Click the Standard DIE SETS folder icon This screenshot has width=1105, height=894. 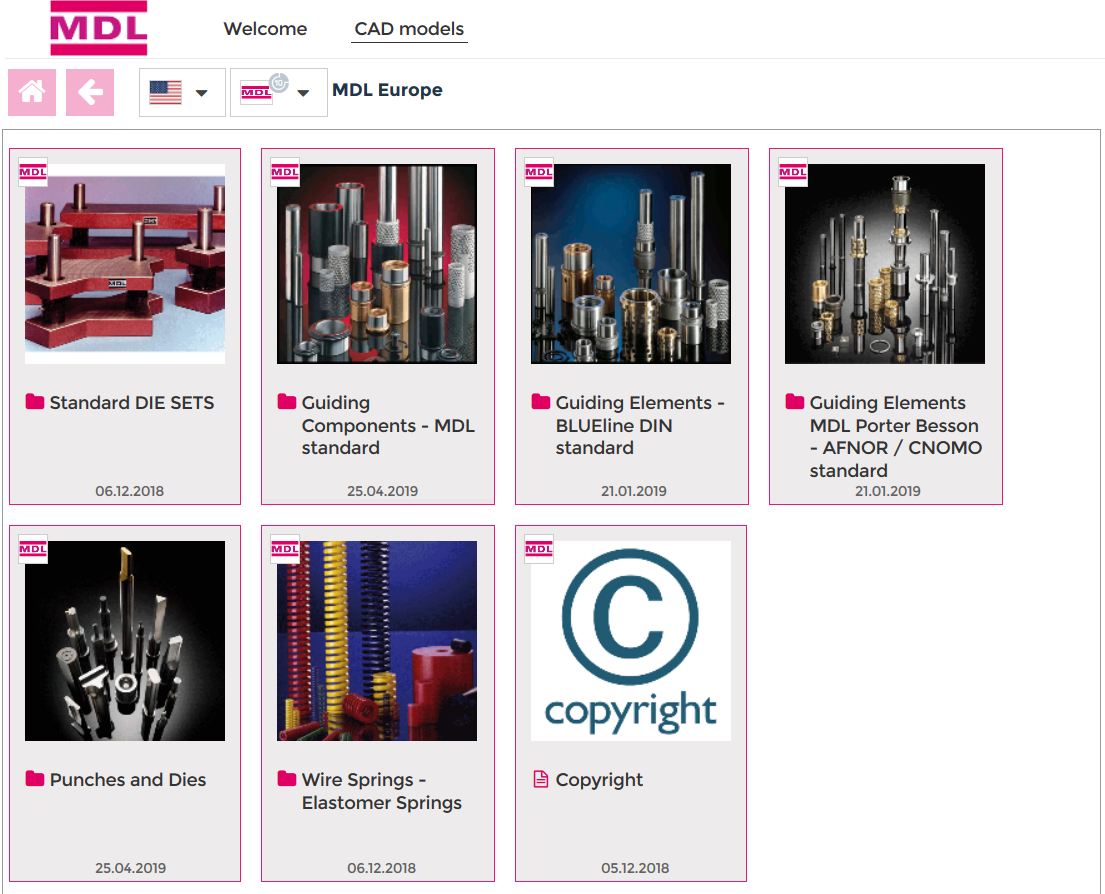(35, 402)
